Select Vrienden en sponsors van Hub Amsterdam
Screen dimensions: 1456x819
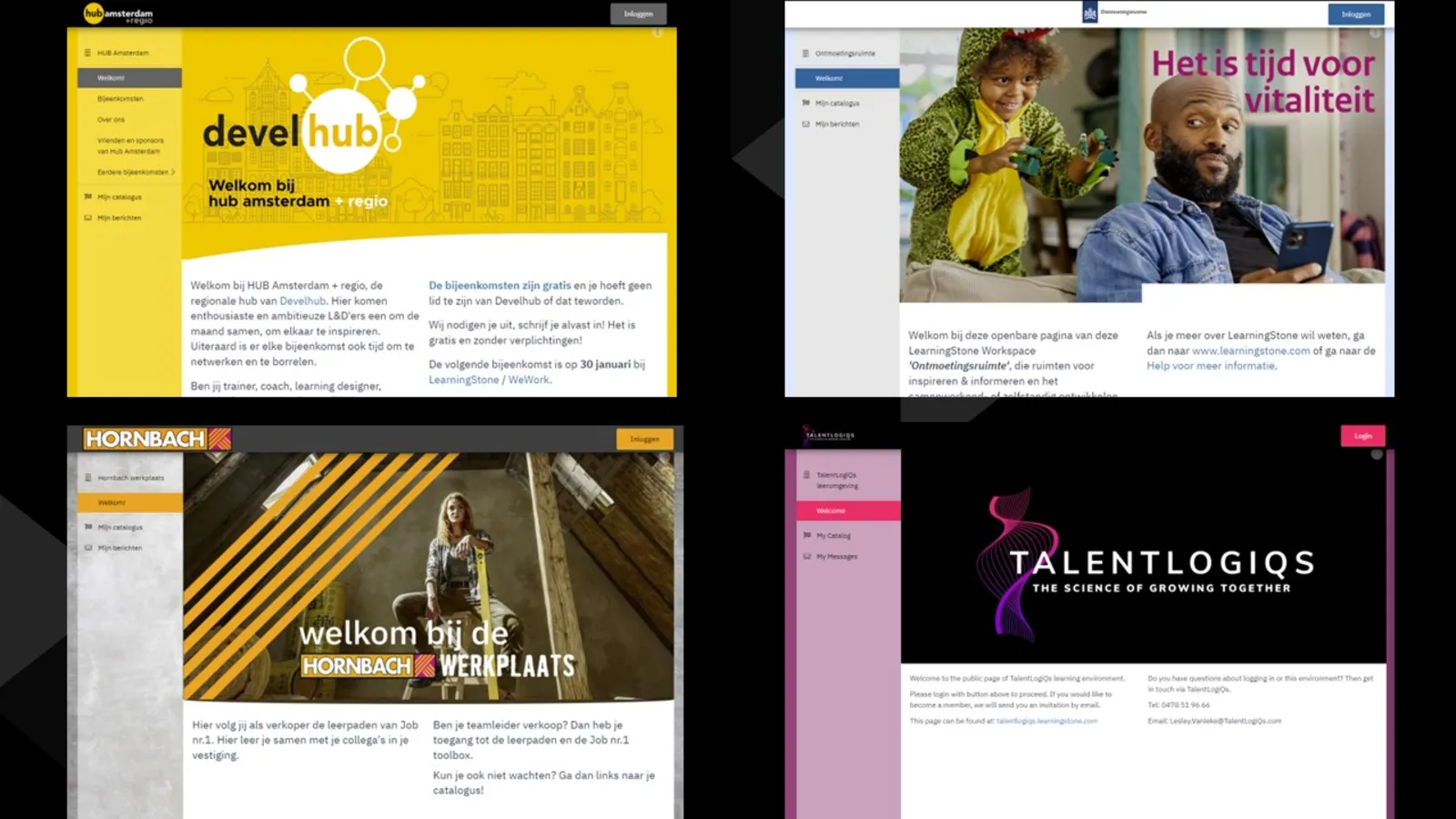(x=130, y=146)
